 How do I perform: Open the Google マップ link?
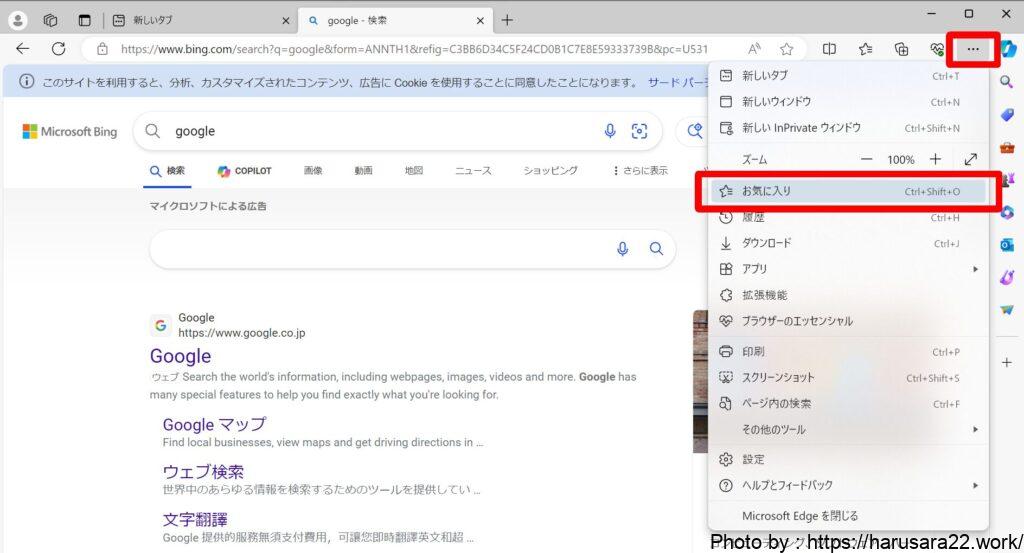(214, 424)
